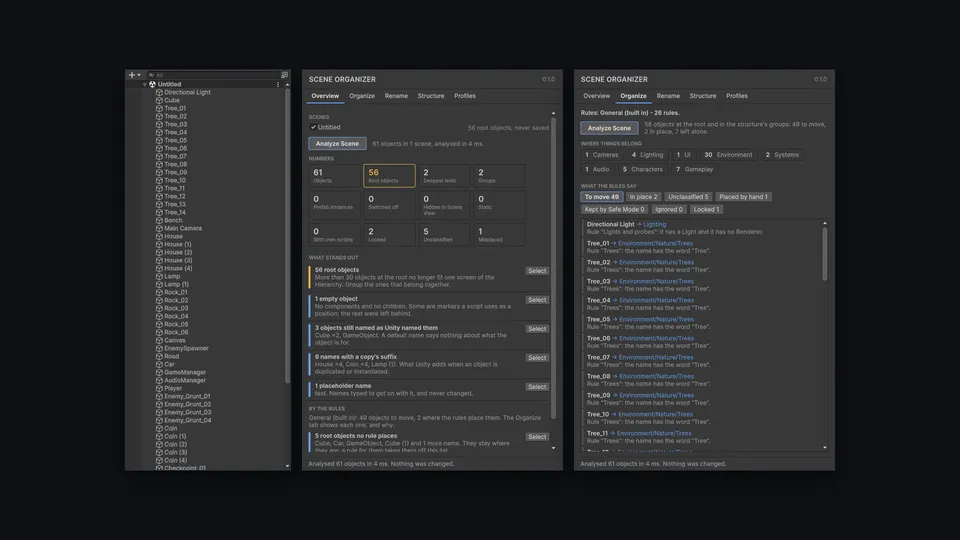Open Profiles tab in right Scene Organizer

pyautogui.click(x=737, y=96)
